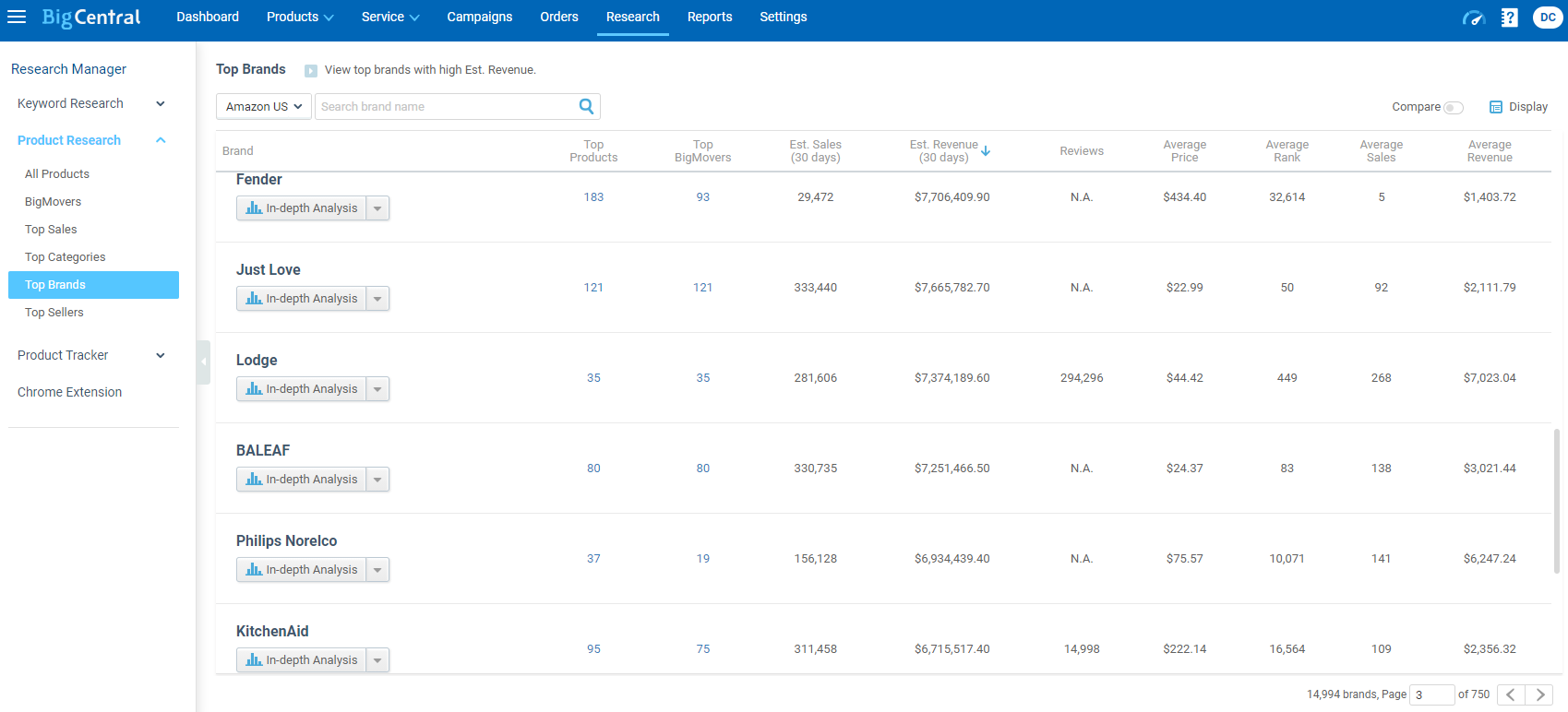Open BALEAF's Top Products count 80
Viewport: 1568px width, 712px height.
coord(593,469)
